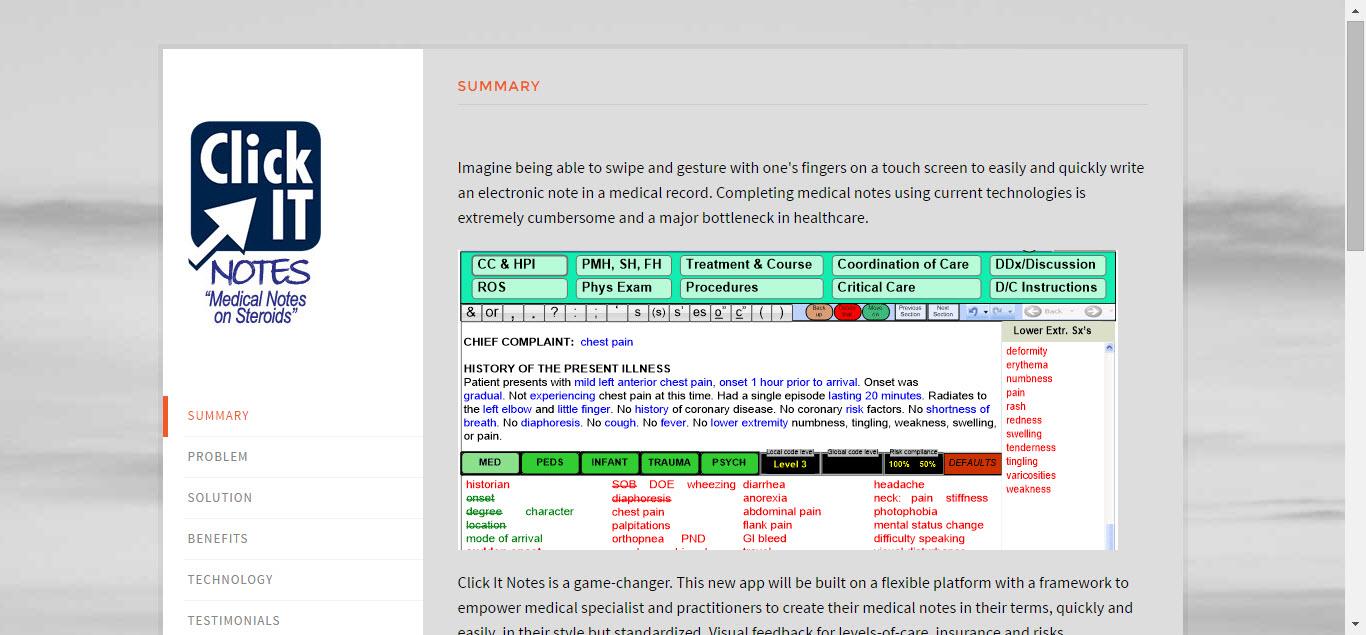Click the orange Back up button

click(x=818, y=312)
